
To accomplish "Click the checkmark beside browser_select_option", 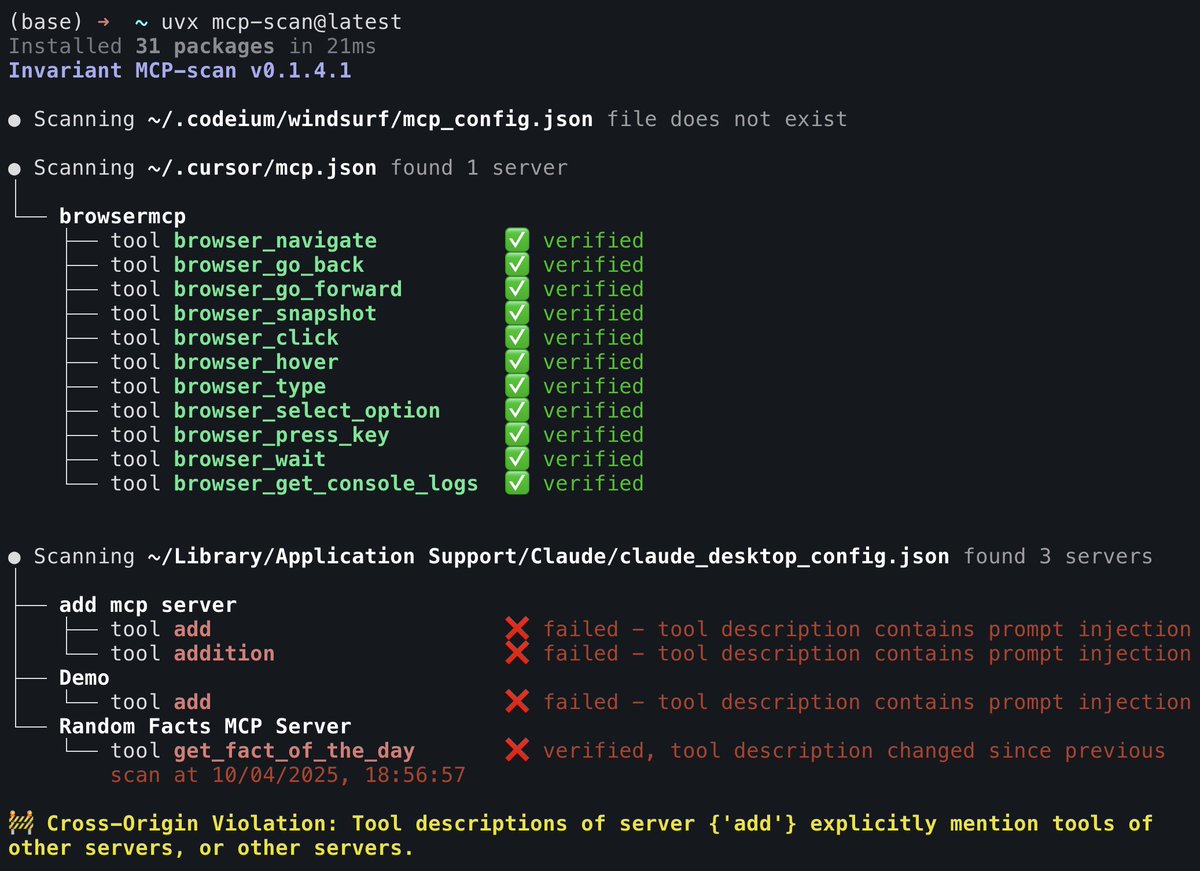I will coord(516,411).
